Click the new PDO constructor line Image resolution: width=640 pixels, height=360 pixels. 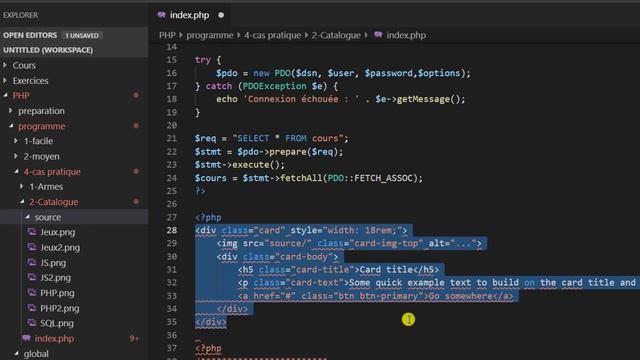343,73
